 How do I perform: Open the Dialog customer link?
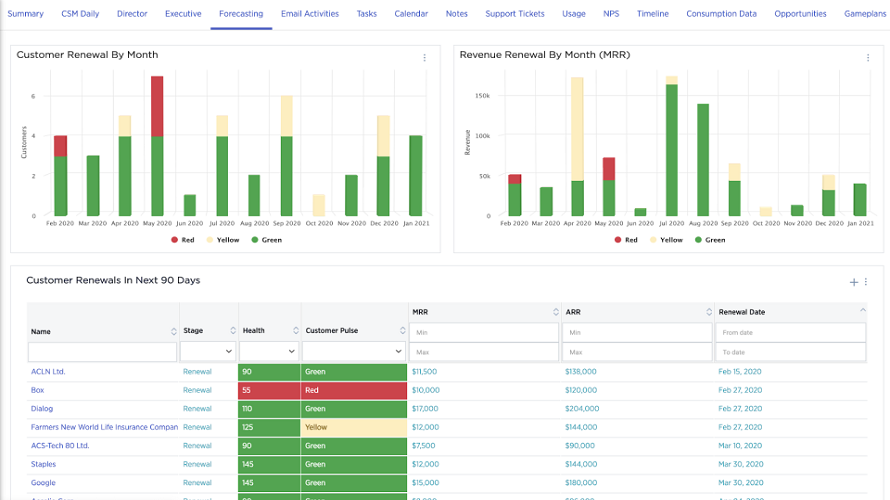click(42, 409)
